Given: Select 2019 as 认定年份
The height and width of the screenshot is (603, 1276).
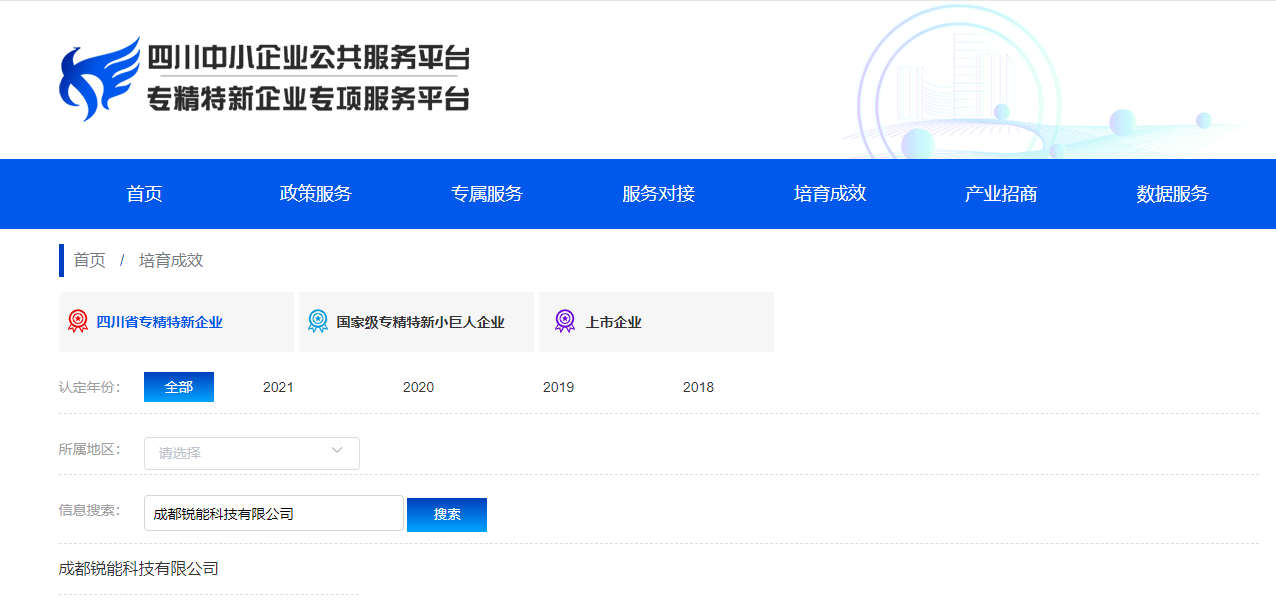Looking at the screenshot, I should 558,386.
